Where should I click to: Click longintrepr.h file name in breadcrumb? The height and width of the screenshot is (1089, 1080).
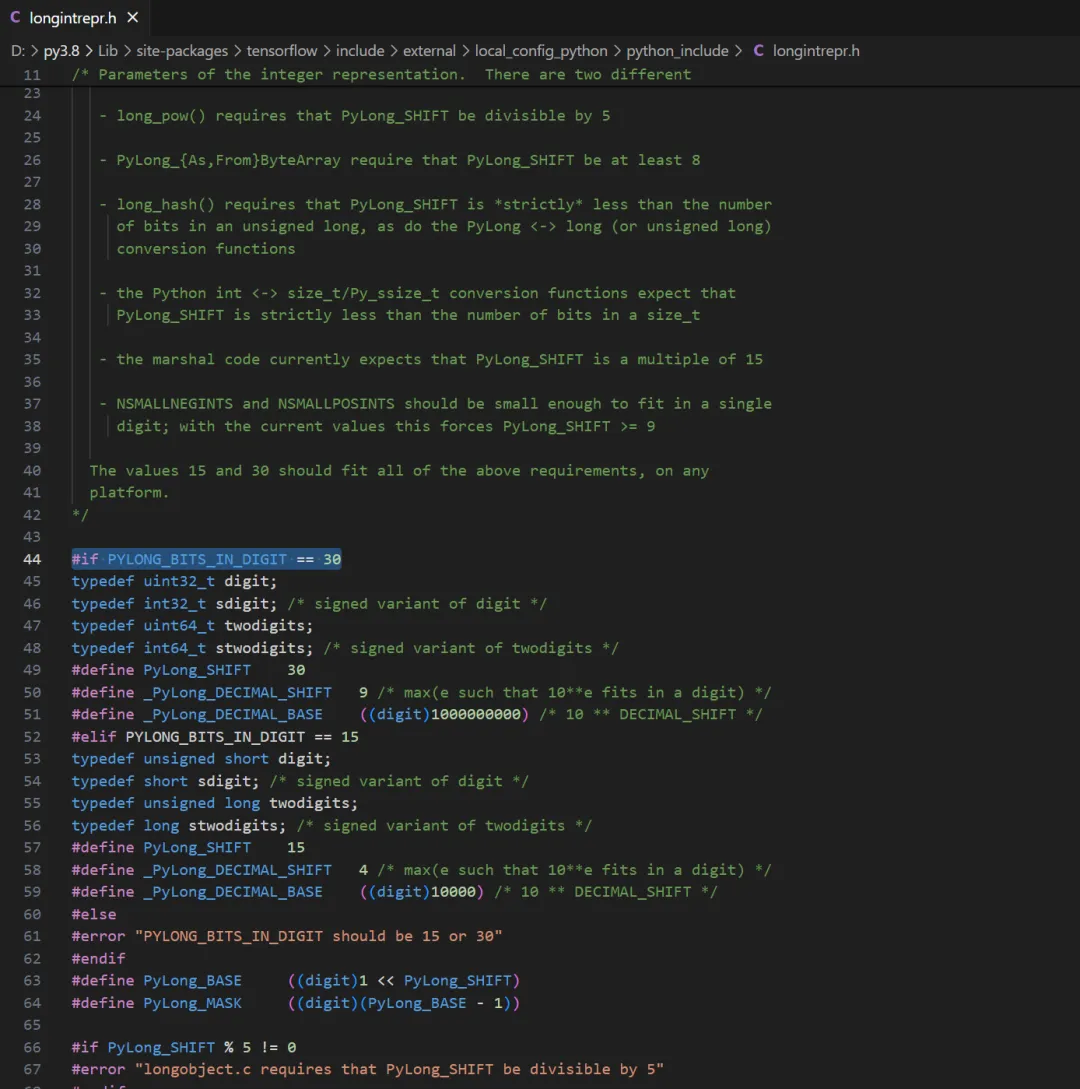point(816,51)
